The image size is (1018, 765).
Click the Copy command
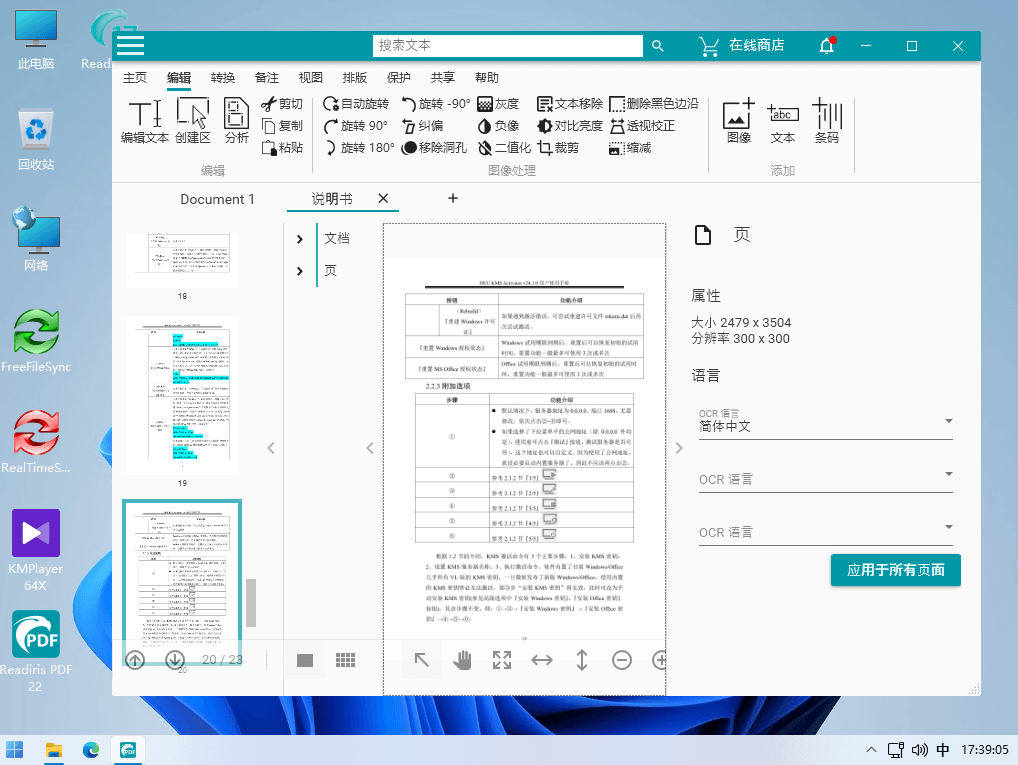click(282, 126)
